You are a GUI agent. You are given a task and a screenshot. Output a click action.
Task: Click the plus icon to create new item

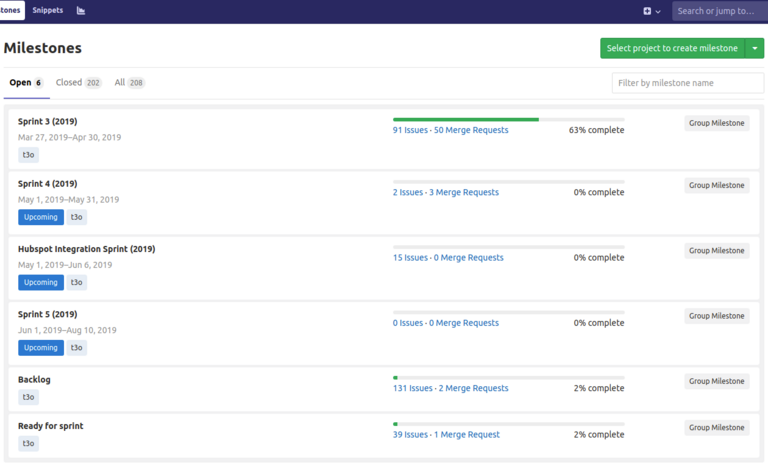(x=648, y=11)
